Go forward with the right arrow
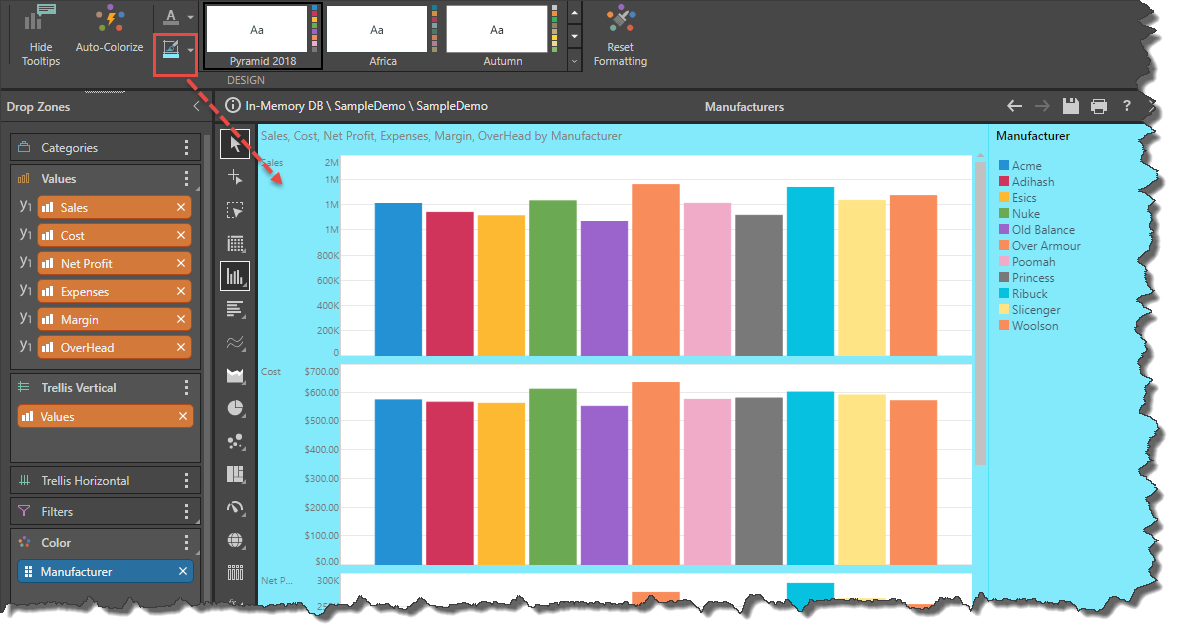This screenshot has width=1181, height=636. pyautogui.click(x=1042, y=106)
